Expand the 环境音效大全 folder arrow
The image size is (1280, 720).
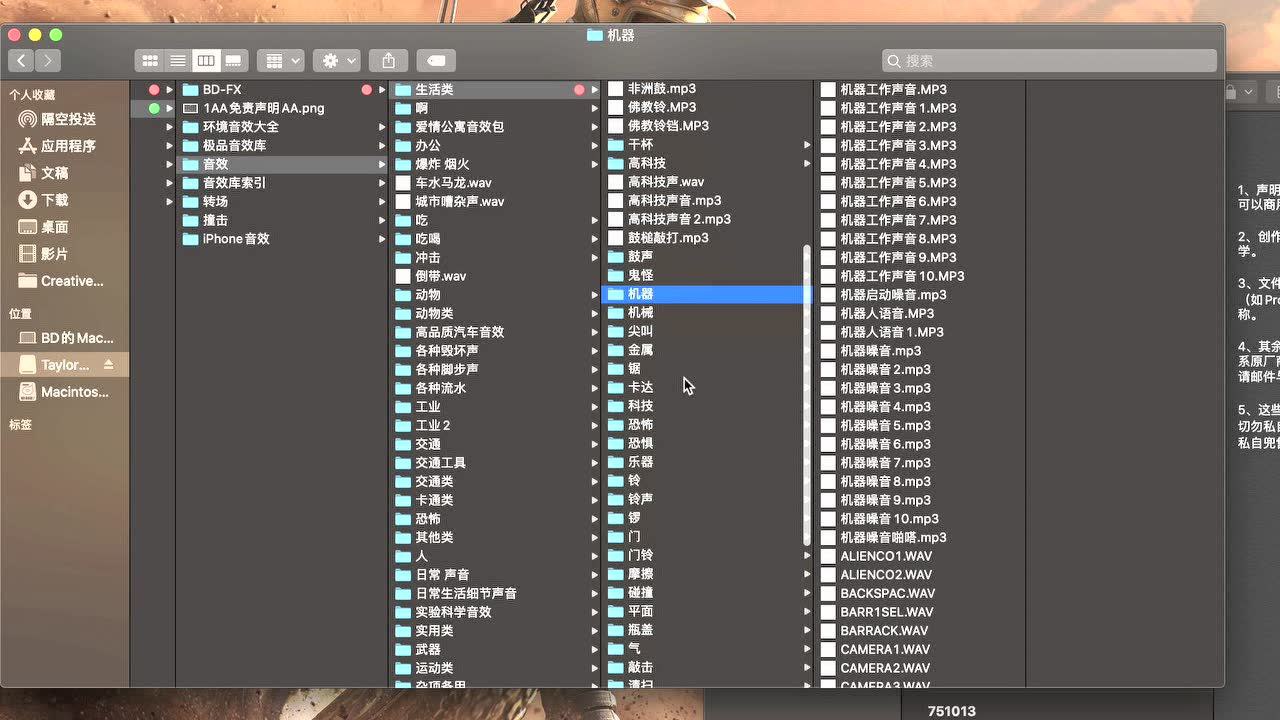(x=382, y=127)
